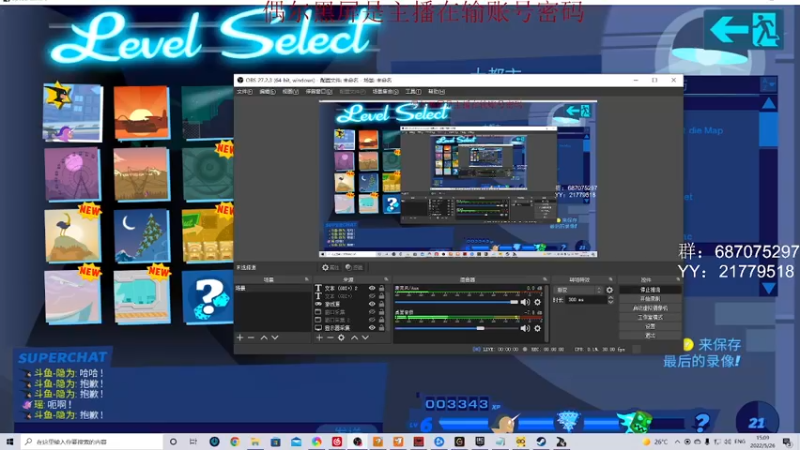
Task: Open microphone audio settings gear
Action: tap(537, 302)
